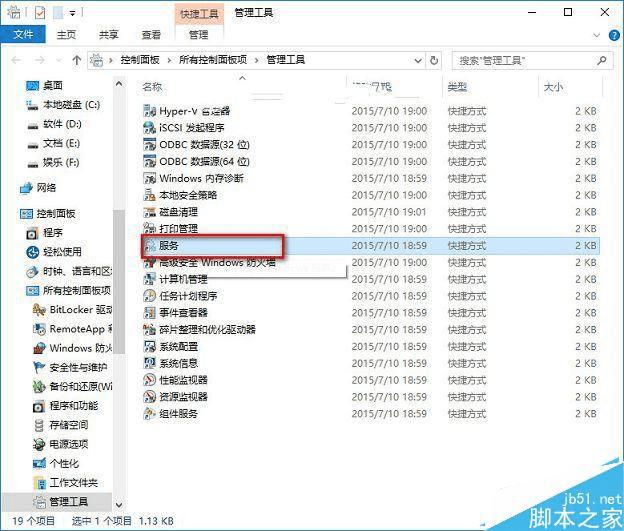
Task: Click the navigation pane scroll-up arrow
Action: coord(119,84)
